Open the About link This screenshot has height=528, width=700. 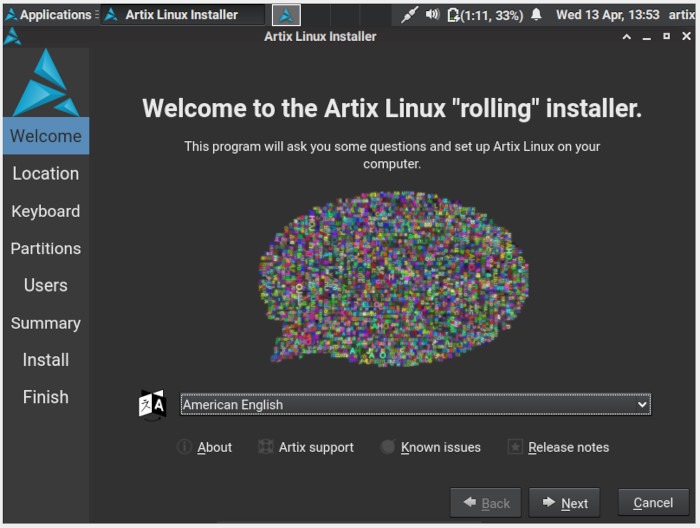click(204, 447)
